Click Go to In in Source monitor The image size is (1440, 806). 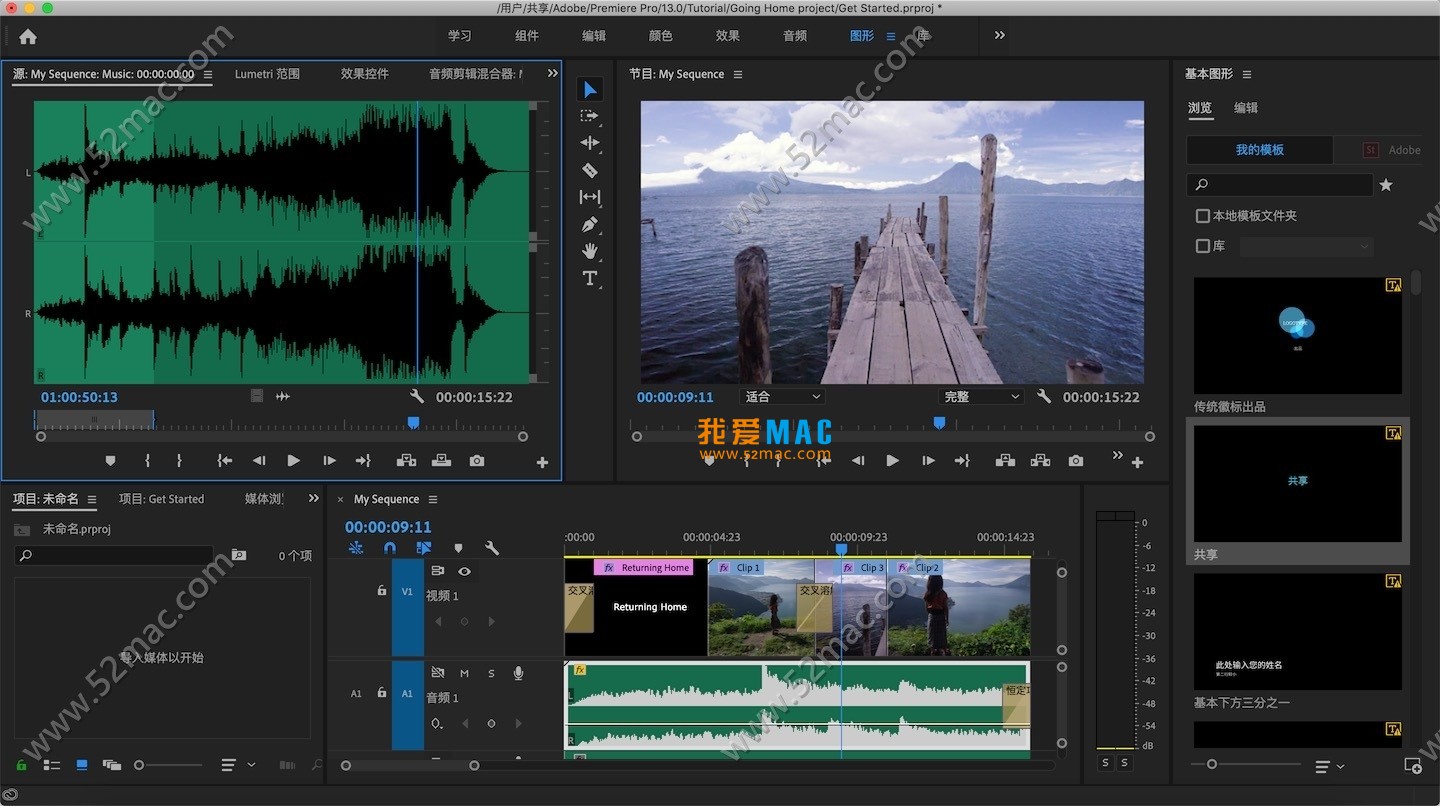click(225, 461)
